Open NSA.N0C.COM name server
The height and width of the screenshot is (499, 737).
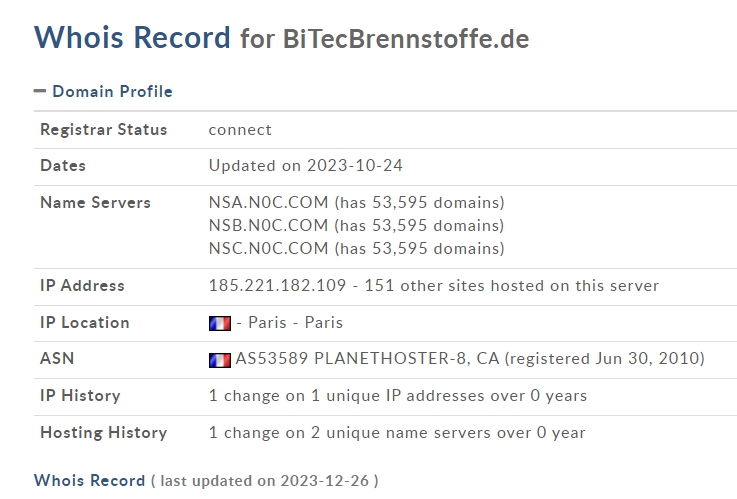tap(268, 203)
